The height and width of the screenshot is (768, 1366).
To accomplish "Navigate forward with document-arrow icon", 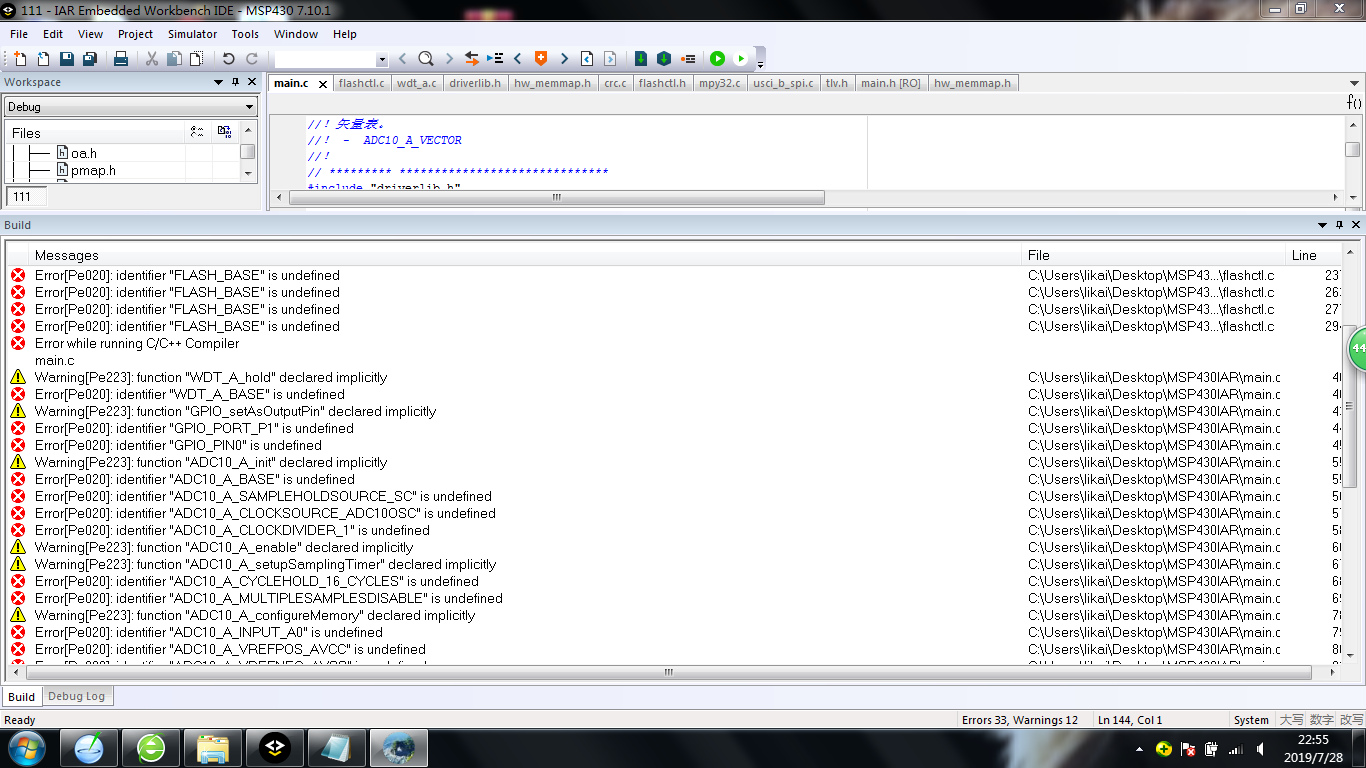I will pos(610,59).
